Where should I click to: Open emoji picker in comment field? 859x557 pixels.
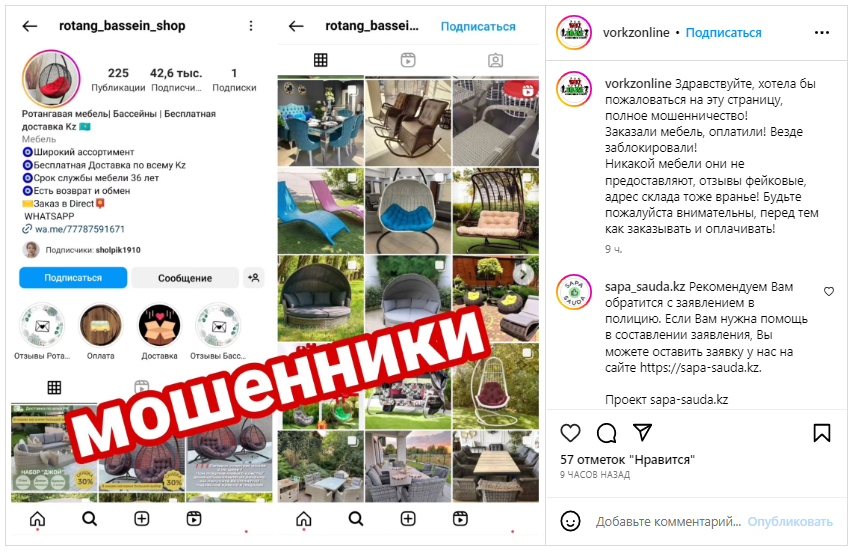pos(570,521)
